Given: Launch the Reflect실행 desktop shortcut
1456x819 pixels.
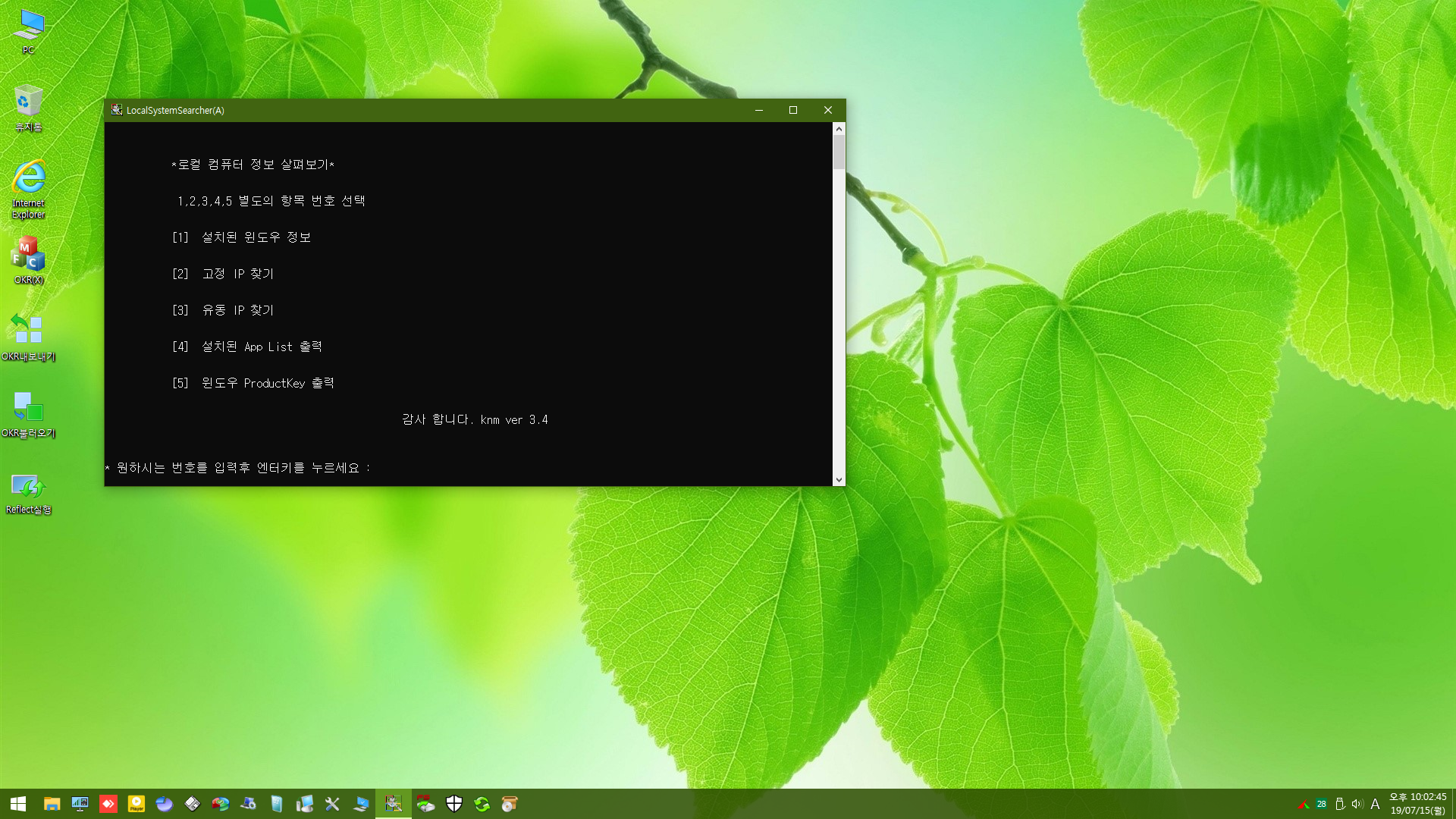Looking at the screenshot, I should 28,493.
